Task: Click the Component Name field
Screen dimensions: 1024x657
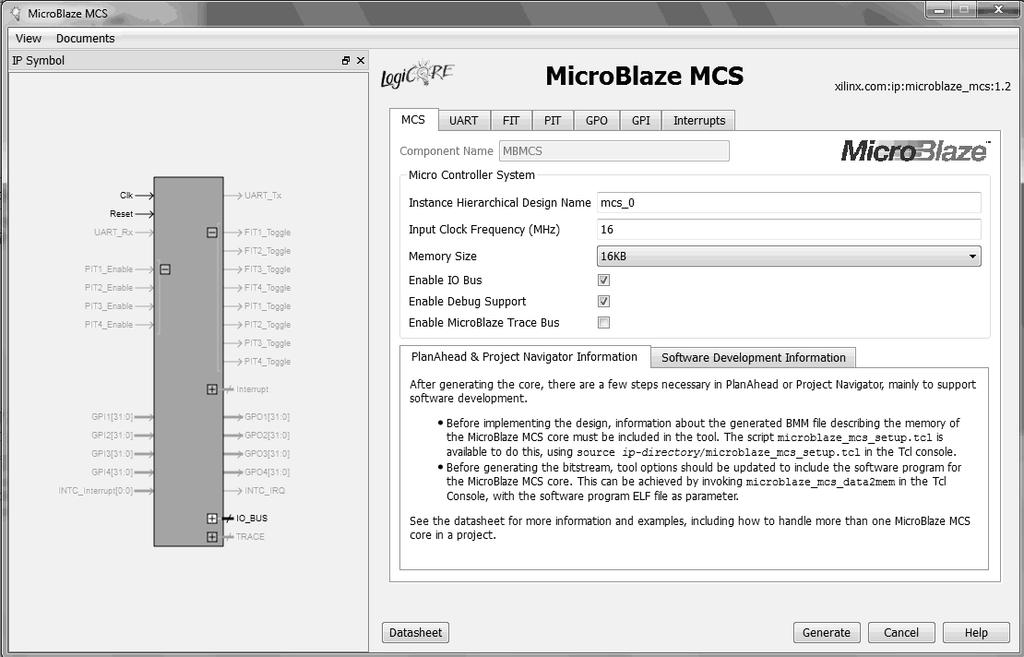Action: coord(614,151)
